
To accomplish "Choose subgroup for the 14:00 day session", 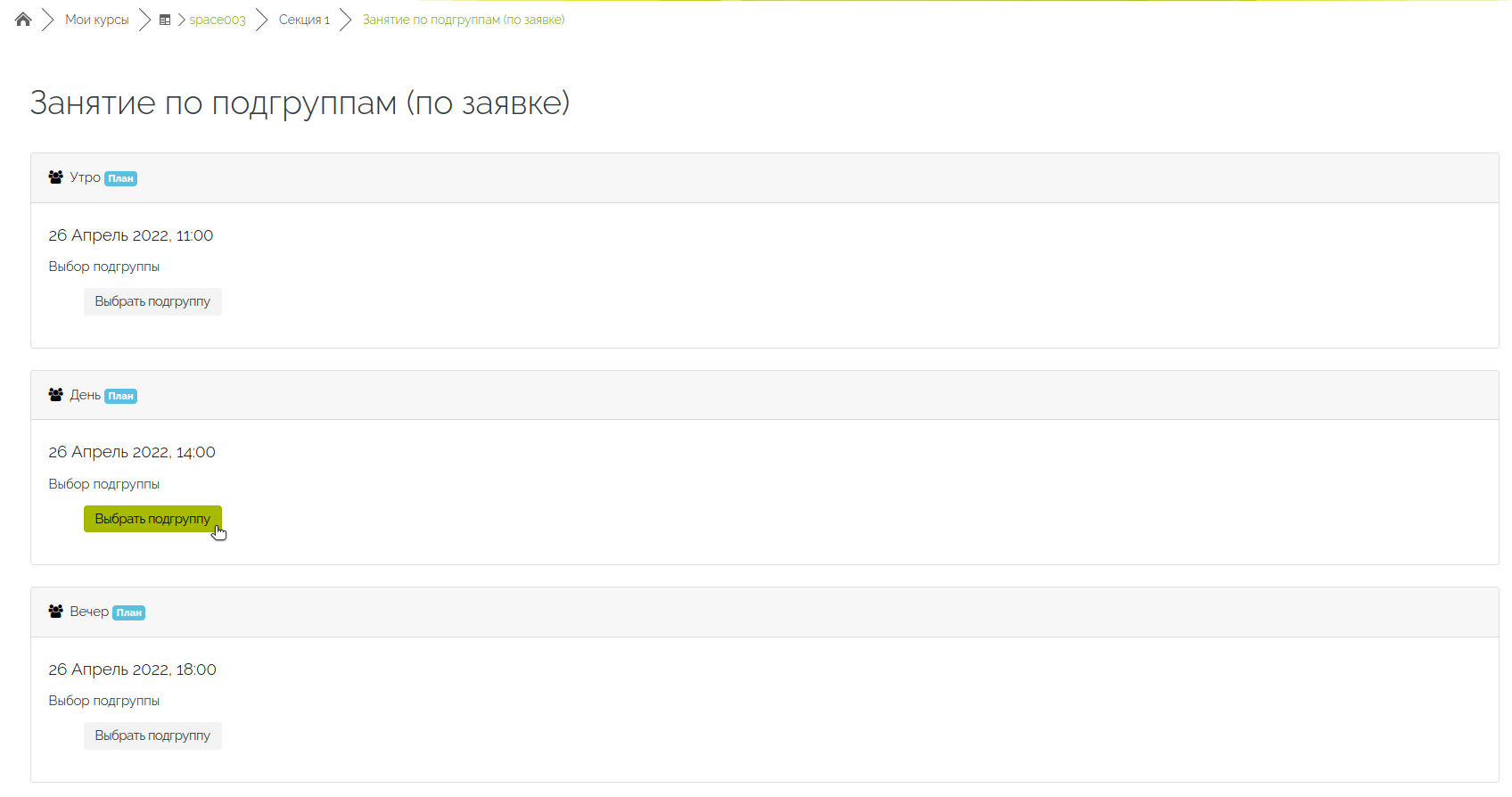I will coord(152,519).
